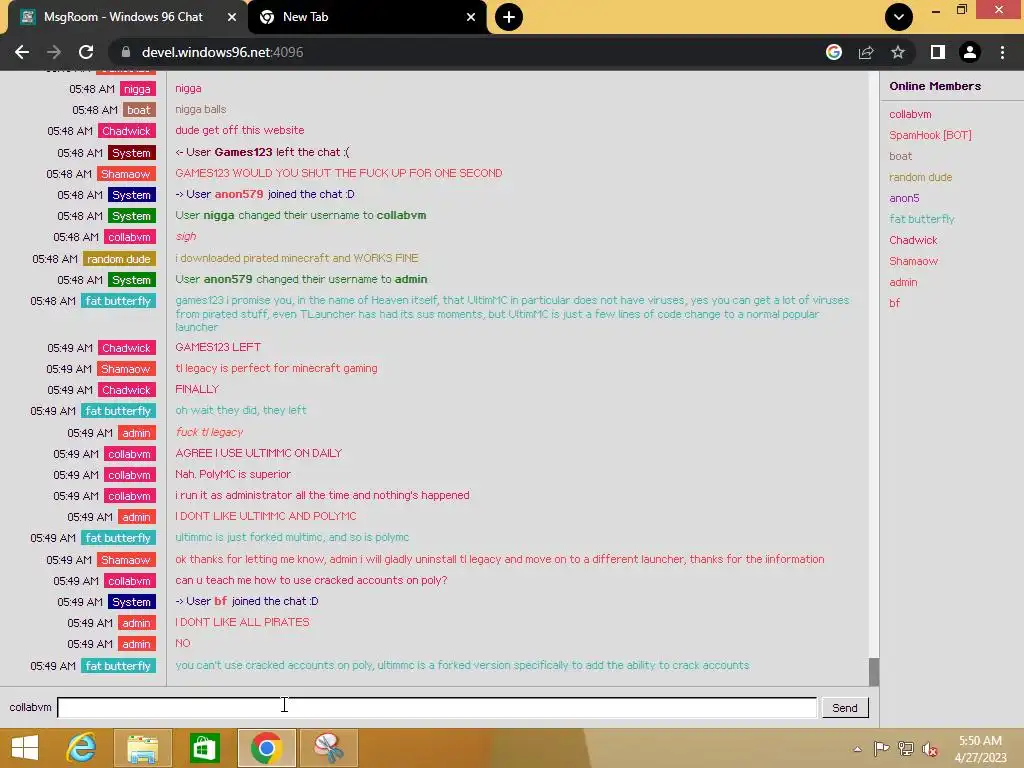Click the muted volume tray icon
Image resolution: width=1024 pixels, height=768 pixels.
pos(930,749)
